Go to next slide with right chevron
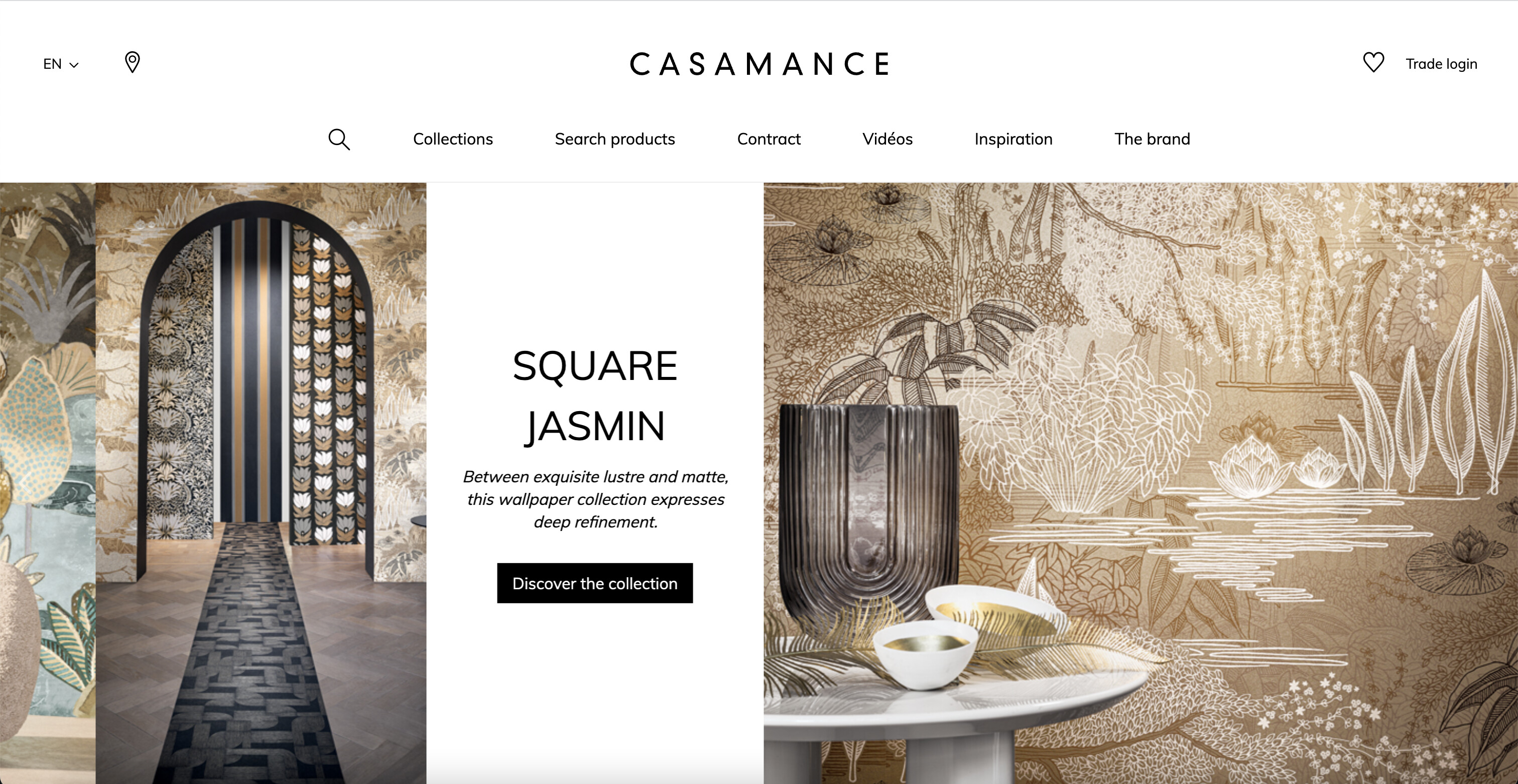Viewport: 1518px width, 784px height. [x=1494, y=483]
